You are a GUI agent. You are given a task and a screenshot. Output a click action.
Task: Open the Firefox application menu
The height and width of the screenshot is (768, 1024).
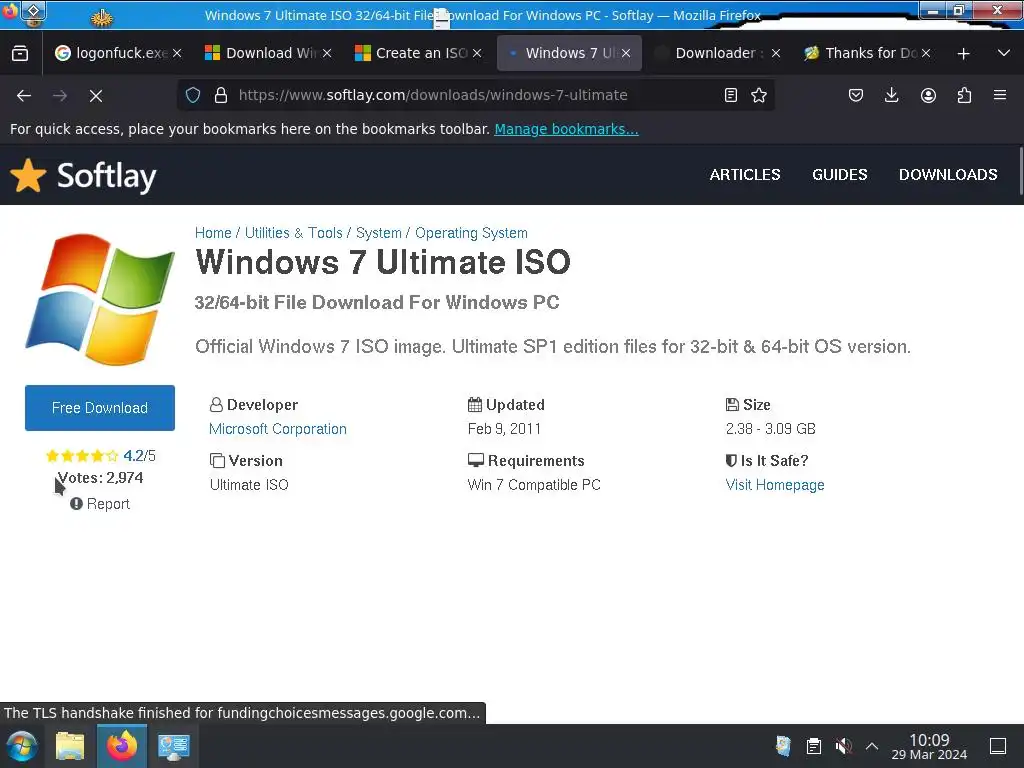click(x=1000, y=95)
